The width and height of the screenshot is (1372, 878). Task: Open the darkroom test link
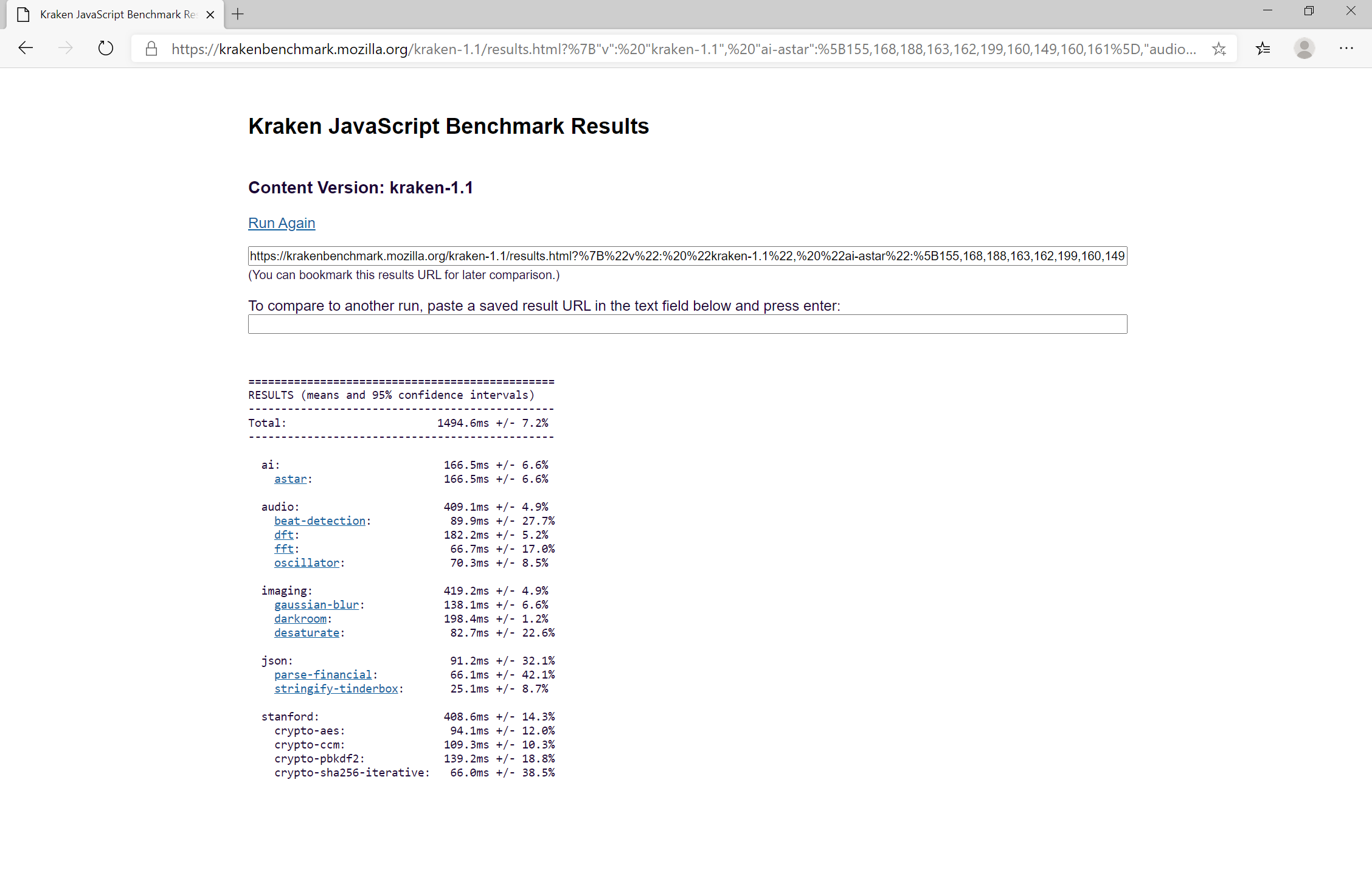point(300,619)
